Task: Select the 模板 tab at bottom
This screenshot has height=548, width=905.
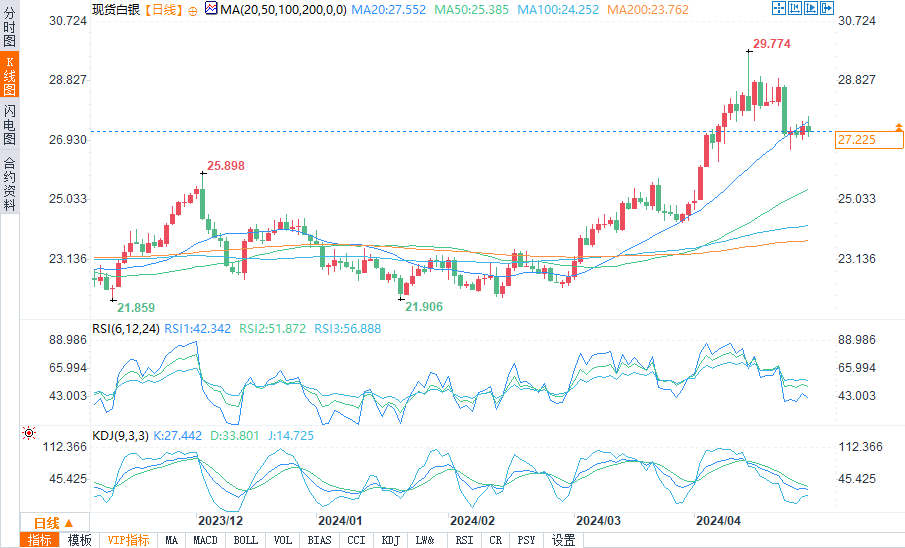Action: 80,540
